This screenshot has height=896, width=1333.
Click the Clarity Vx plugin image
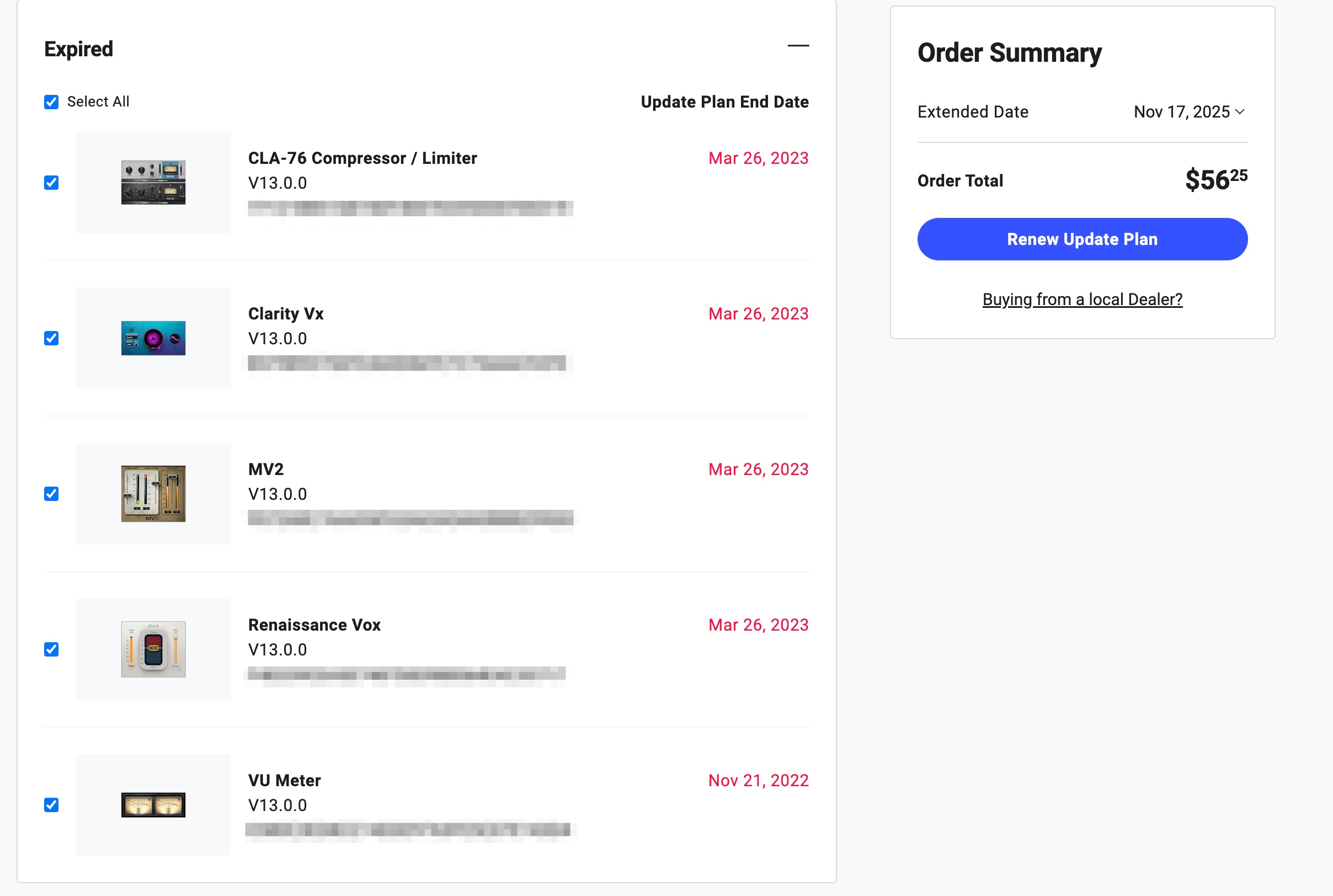153,338
